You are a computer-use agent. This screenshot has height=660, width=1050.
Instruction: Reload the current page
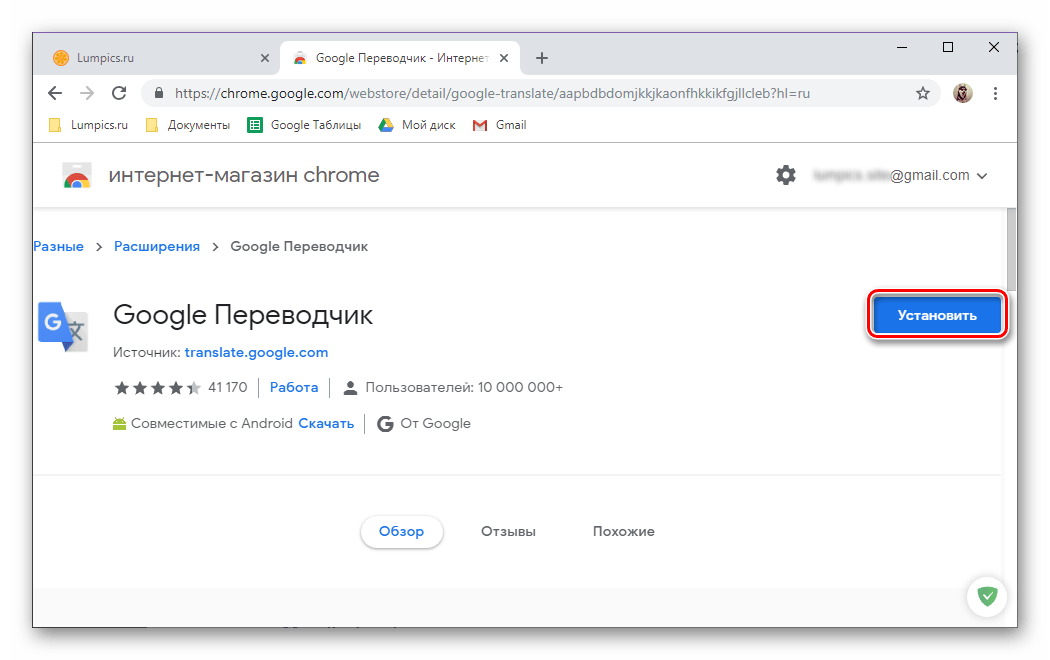pyautogui.click(x=119, y=94)
